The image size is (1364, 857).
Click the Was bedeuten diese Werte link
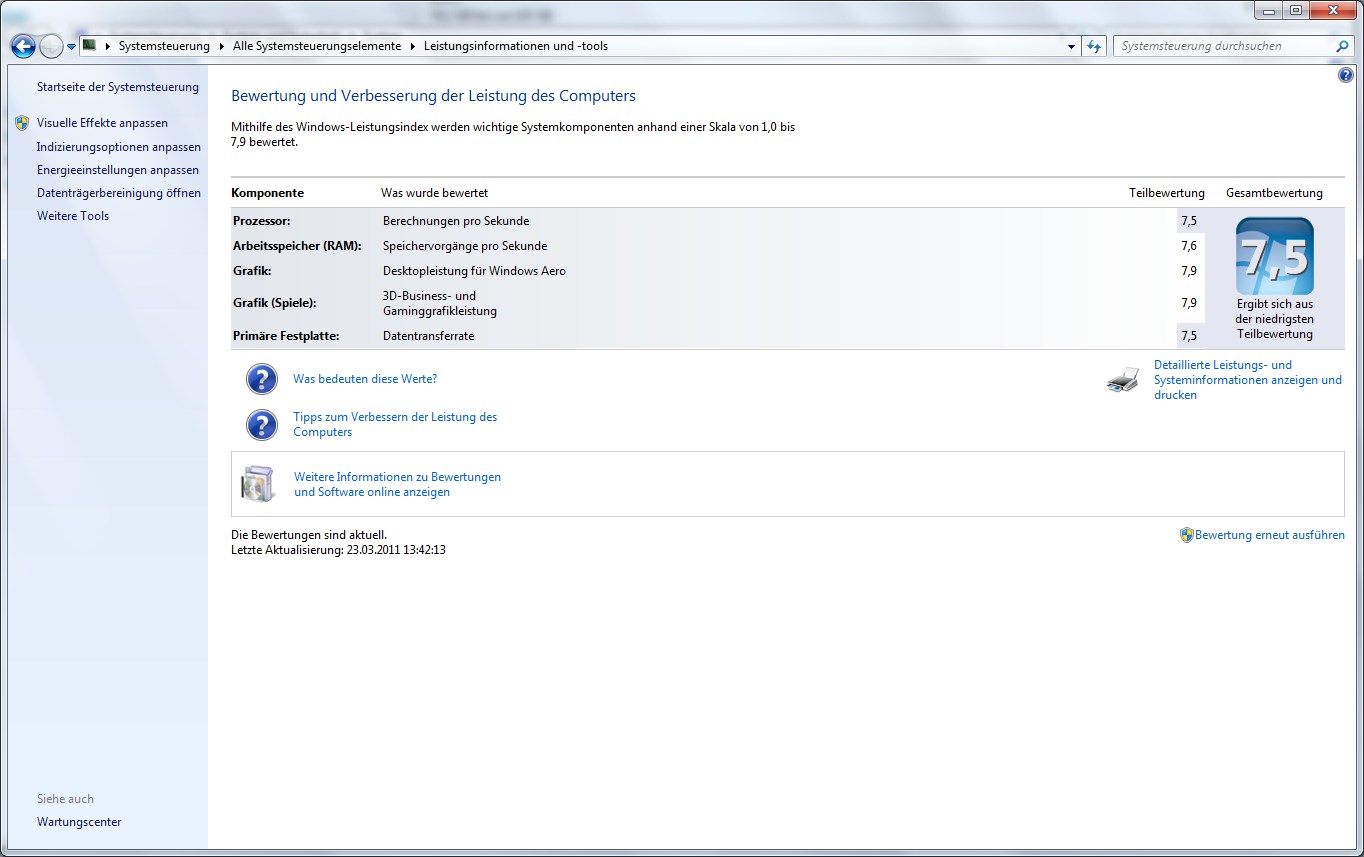(x=365, y=379)
